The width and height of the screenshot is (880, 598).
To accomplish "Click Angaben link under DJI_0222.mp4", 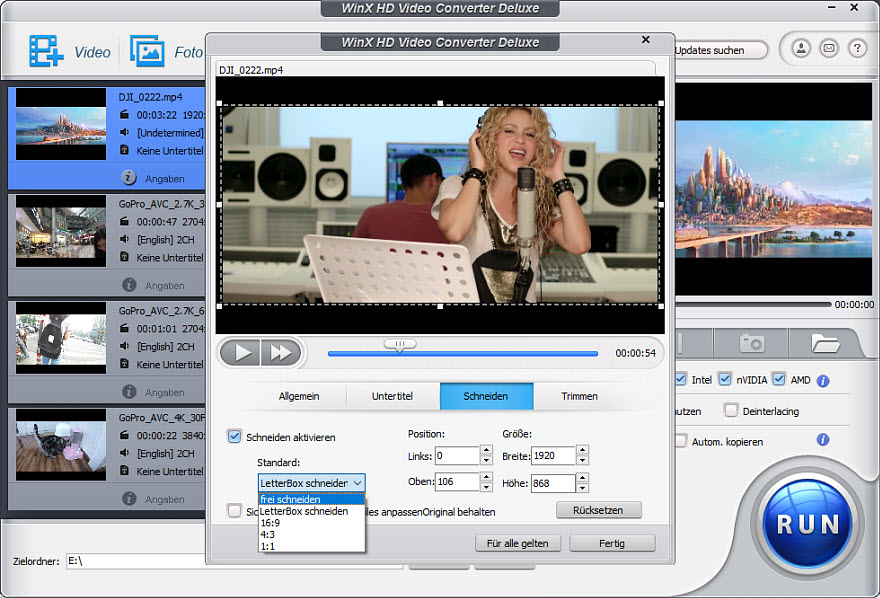I will 164,179.
